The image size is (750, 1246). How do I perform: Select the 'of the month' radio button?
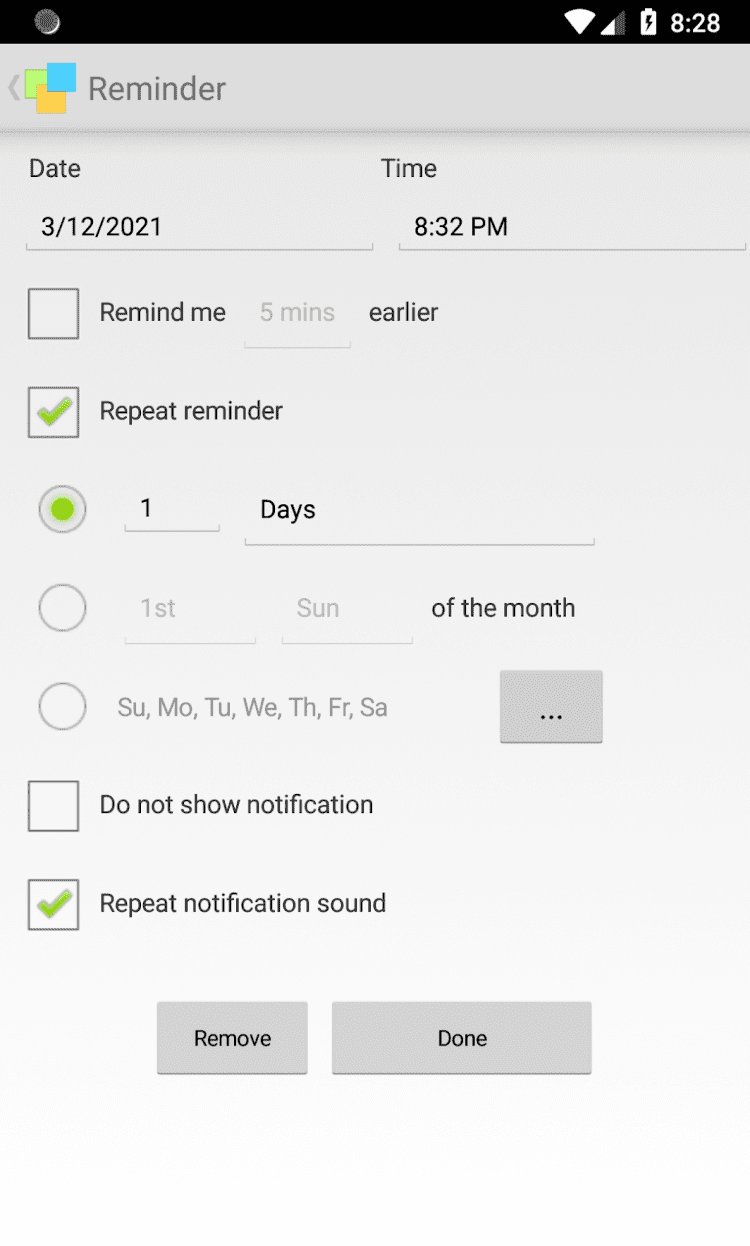[x=62, y=608]
